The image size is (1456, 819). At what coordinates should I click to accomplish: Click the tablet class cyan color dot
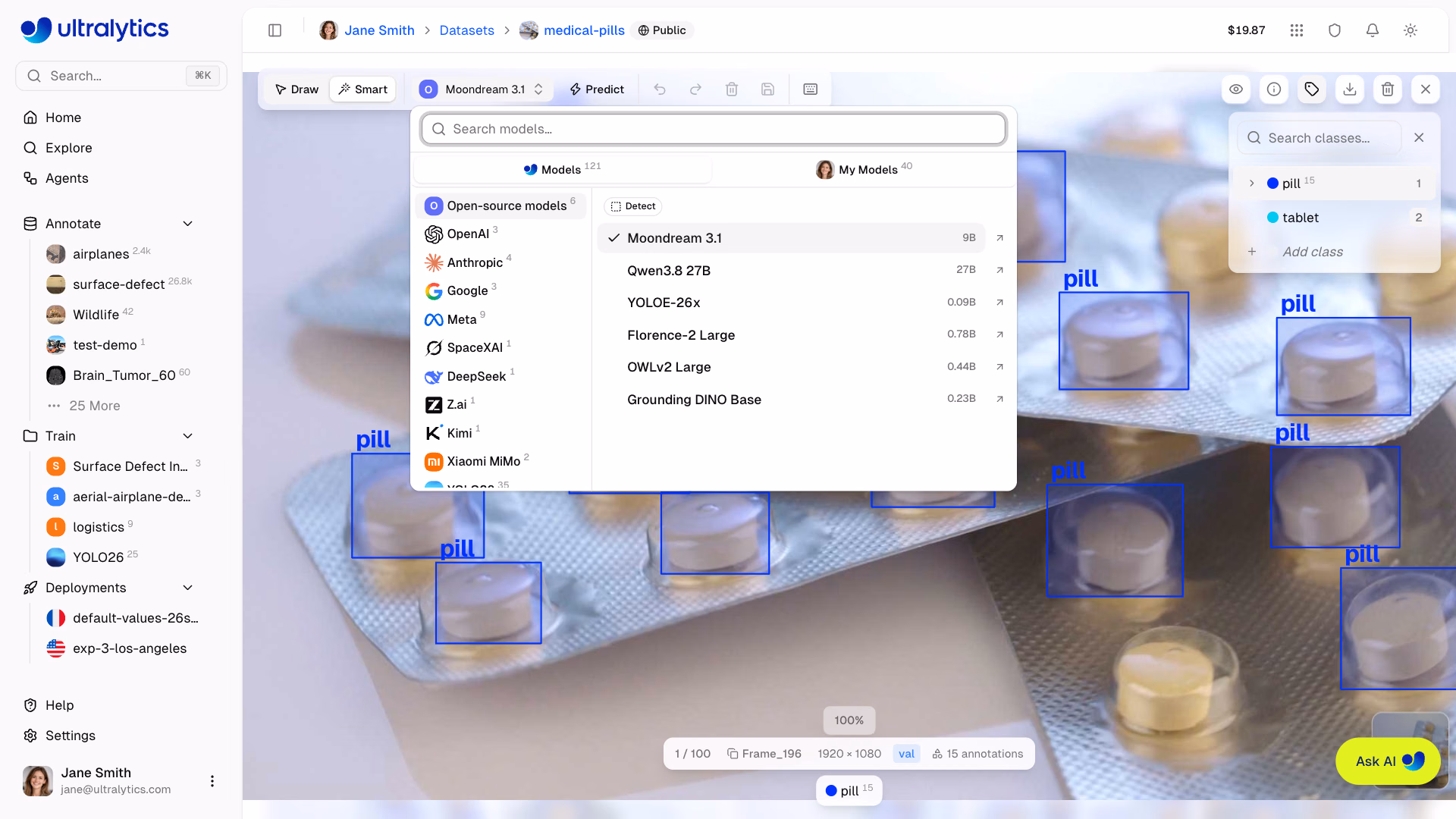point(1272,218)
